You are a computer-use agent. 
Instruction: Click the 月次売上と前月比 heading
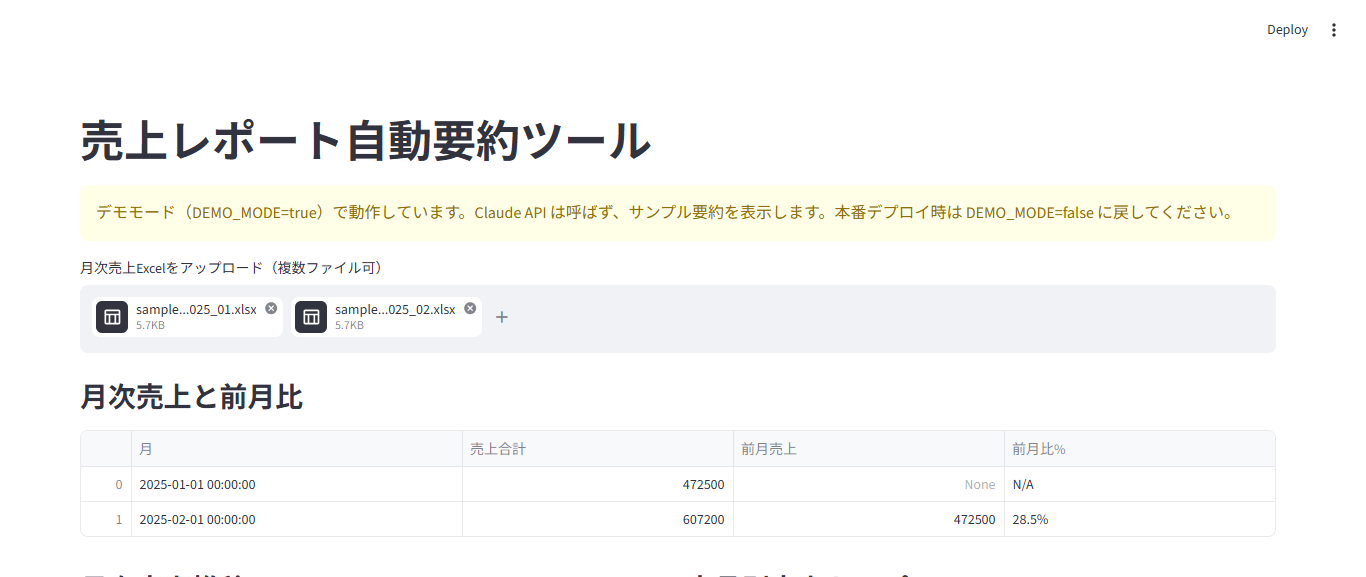click(x=192, y=397)
